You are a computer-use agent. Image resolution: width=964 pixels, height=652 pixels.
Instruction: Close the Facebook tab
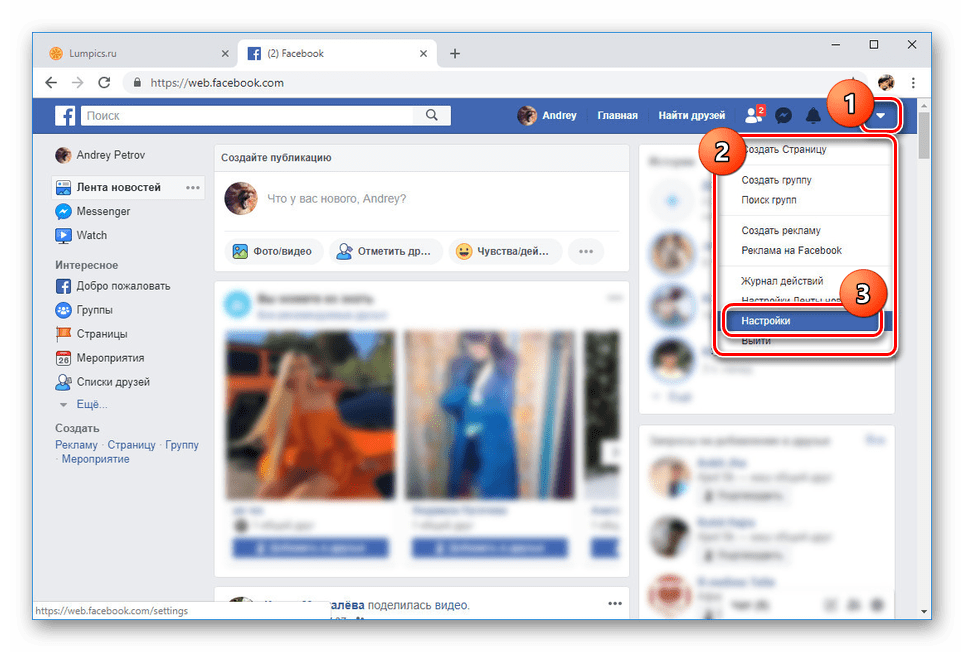424,53
